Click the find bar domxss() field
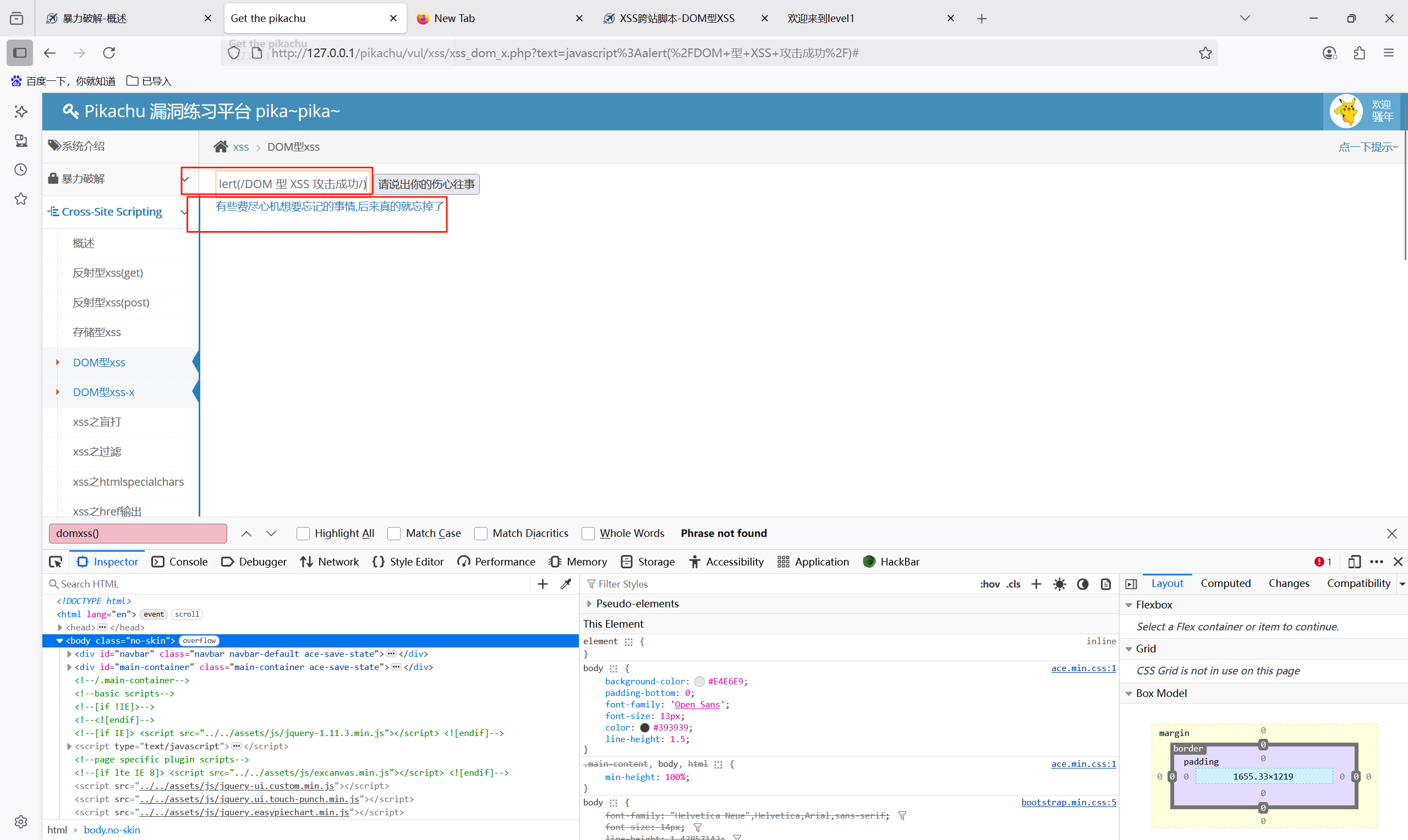 pyautogui.click(x=138, y=533)
